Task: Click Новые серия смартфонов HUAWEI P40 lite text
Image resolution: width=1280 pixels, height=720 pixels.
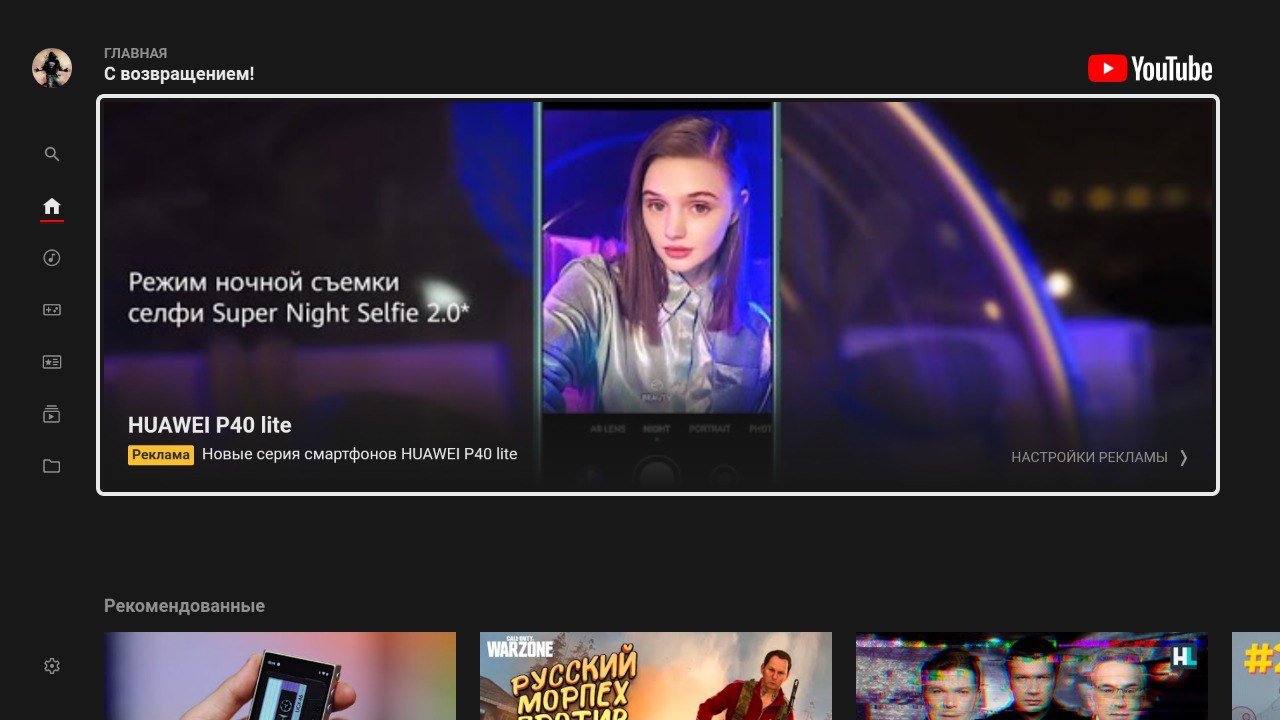Action: coord(360,454)
